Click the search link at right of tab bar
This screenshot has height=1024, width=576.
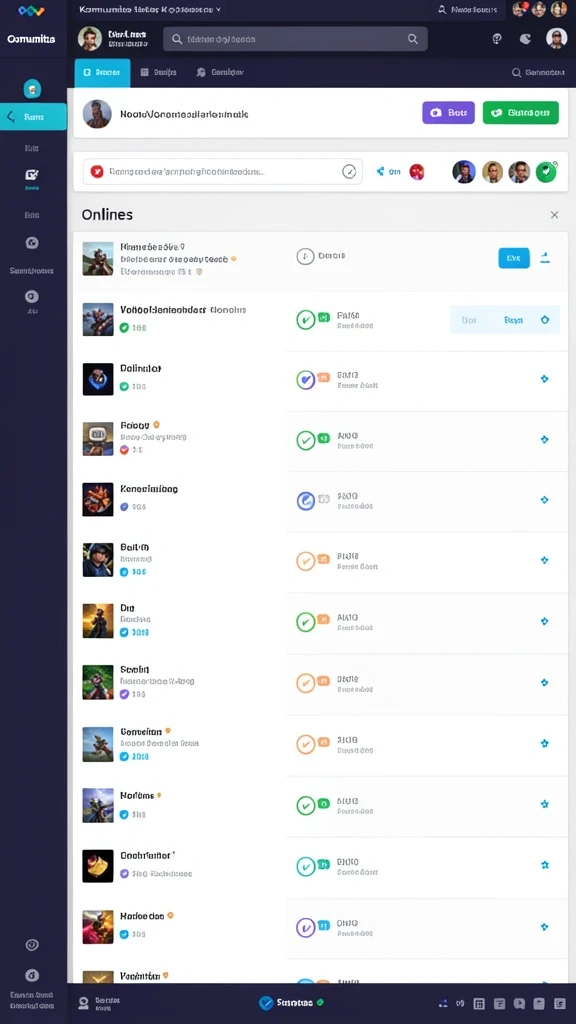(538, 72)
